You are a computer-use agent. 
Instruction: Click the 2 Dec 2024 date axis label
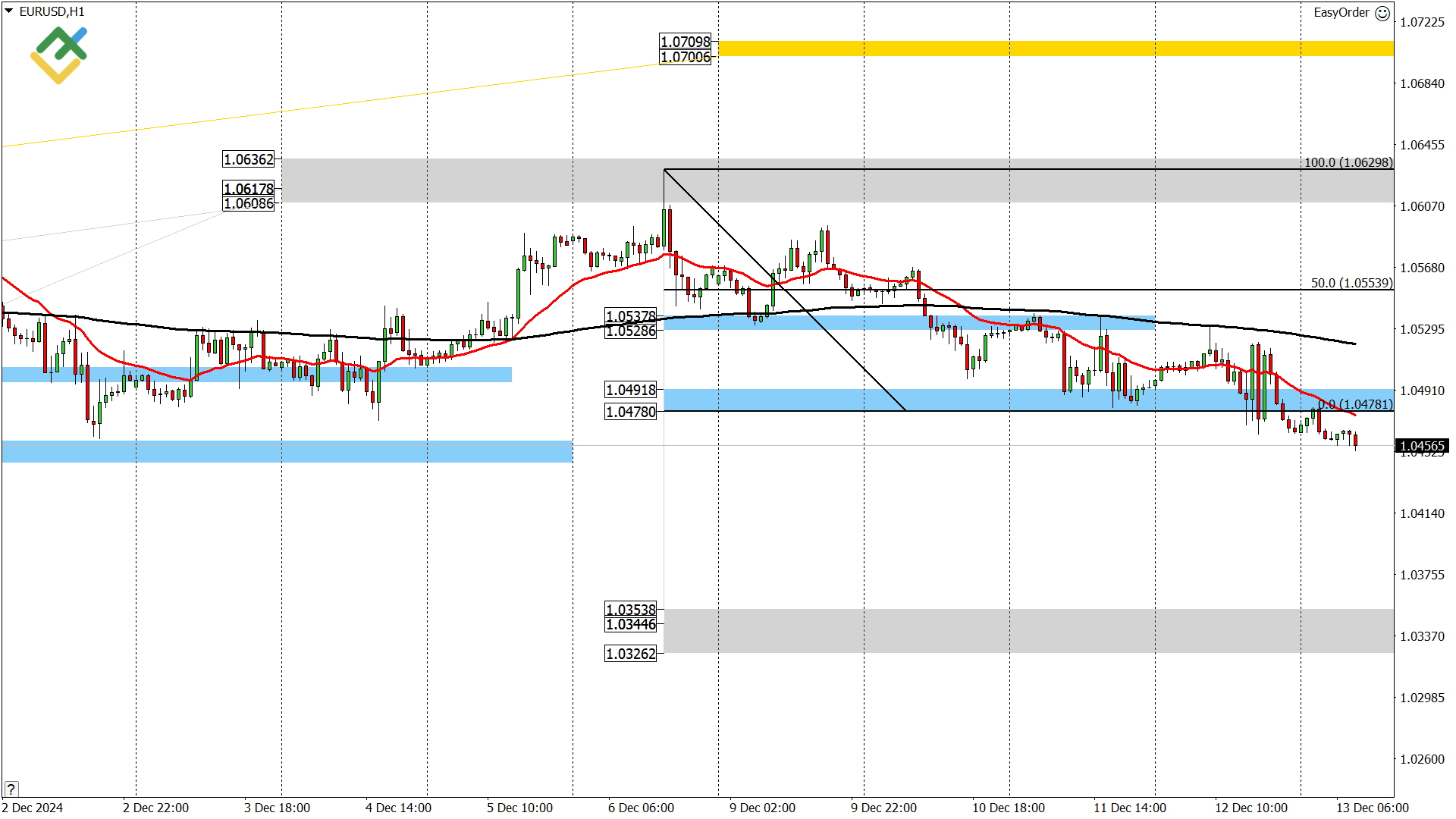coord(32,808)
